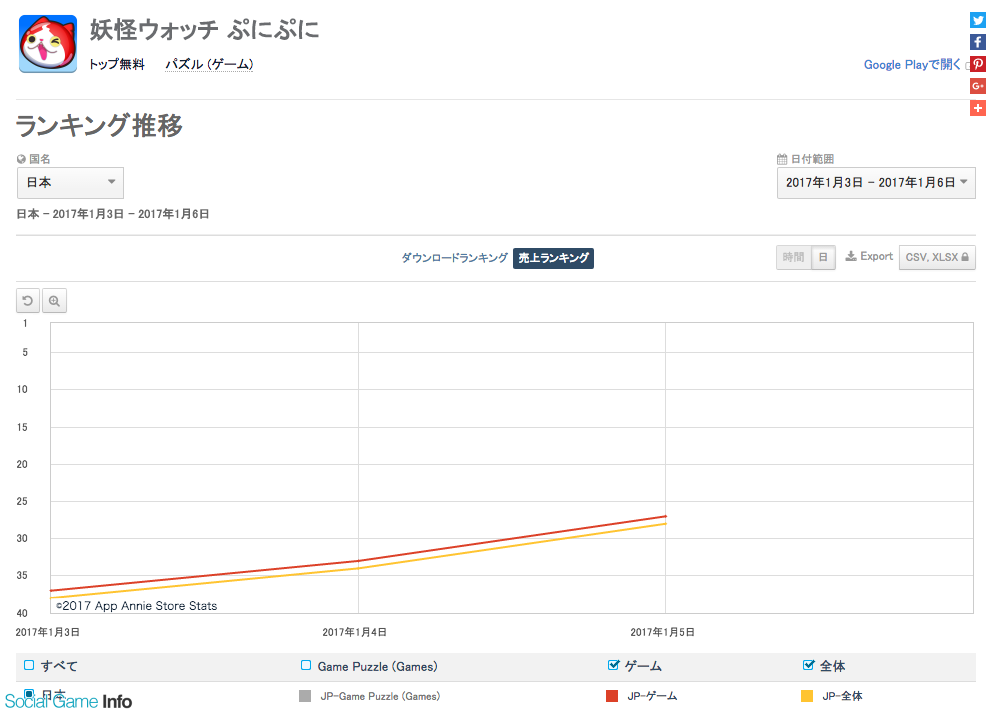Switch to ダウンロードランキング tab
Image resolution: width=991 pixels, height=714 pixels.
coord(454,258)
